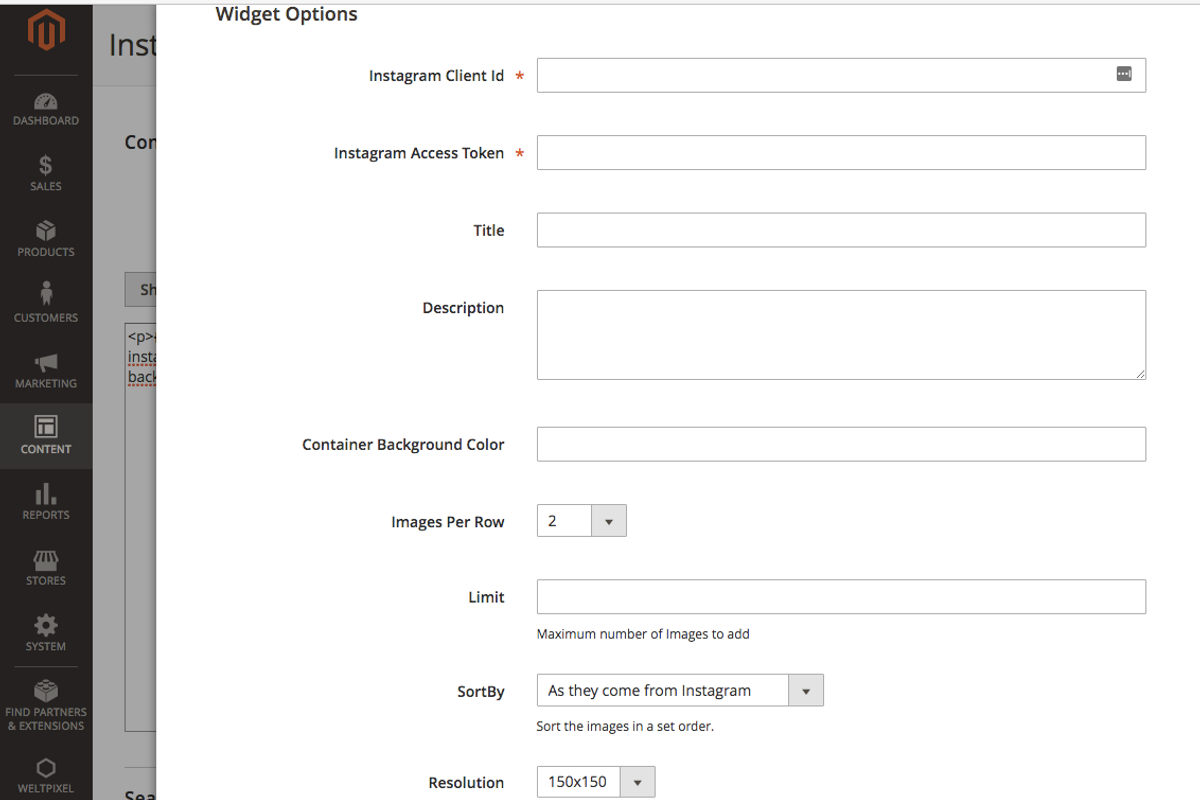This screenshot has width=1200, height=800.
Task: Open Find Partners & Extensions cube icon
Action: point(46,691)
